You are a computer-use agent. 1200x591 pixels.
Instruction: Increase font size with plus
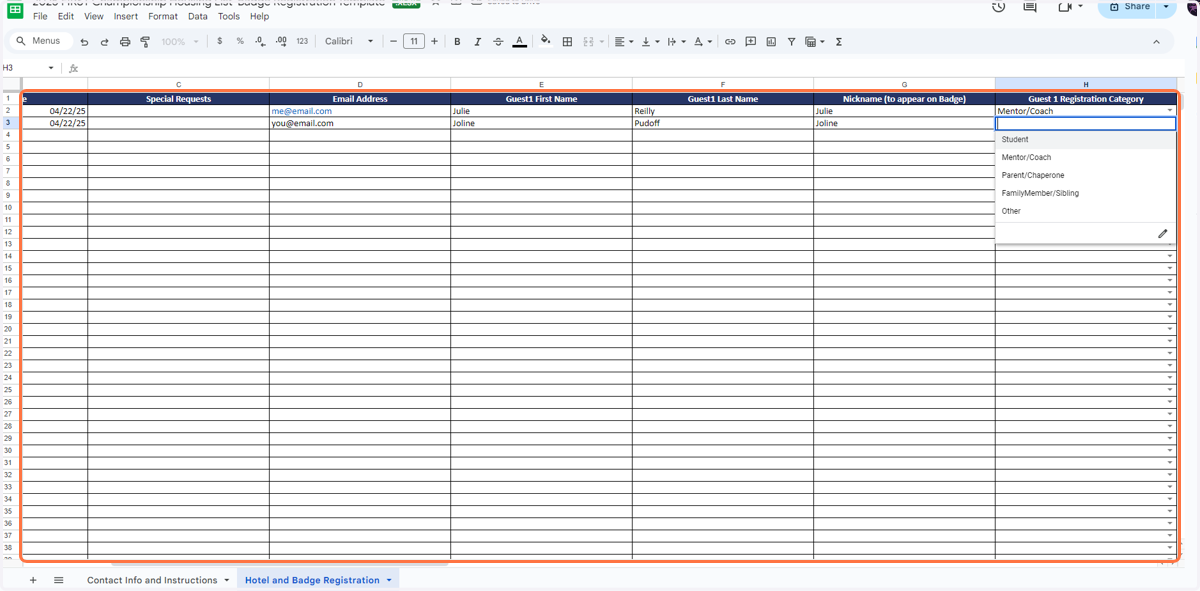pos(434,42)
